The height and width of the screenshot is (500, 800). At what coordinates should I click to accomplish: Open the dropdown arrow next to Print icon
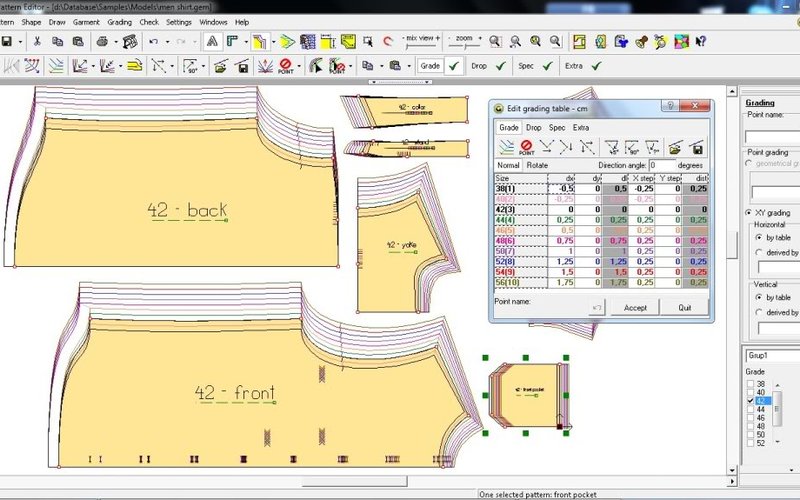[x=115, y=42]
